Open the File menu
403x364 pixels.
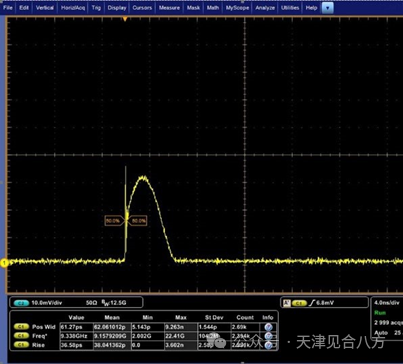[7, 7]
